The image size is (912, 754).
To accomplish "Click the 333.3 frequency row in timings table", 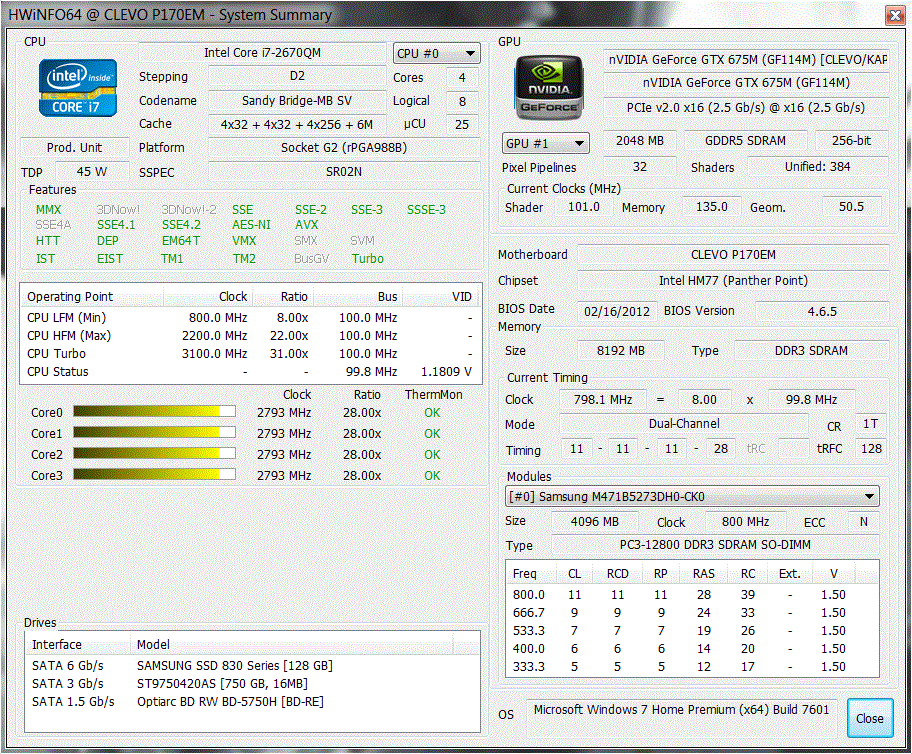I will pyautogui.click(x=692, y=667).
